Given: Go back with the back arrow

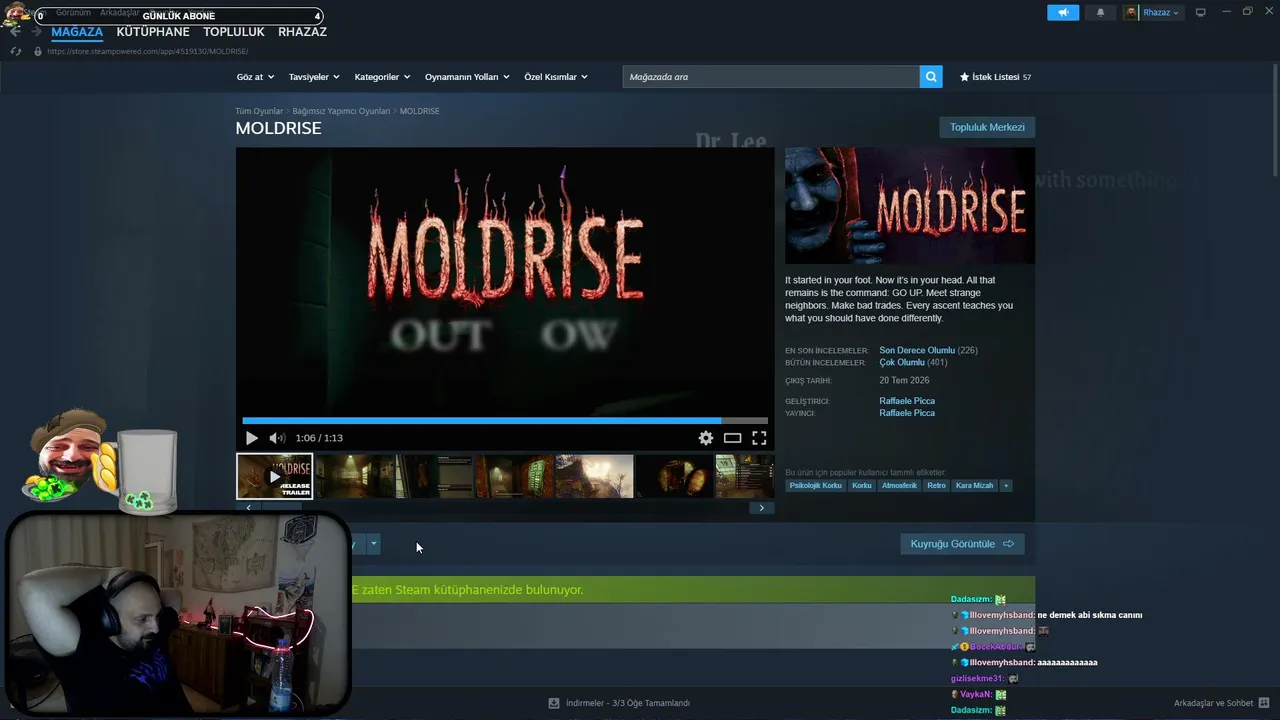Looking at the screenshot, I should [x=15, y=32].
